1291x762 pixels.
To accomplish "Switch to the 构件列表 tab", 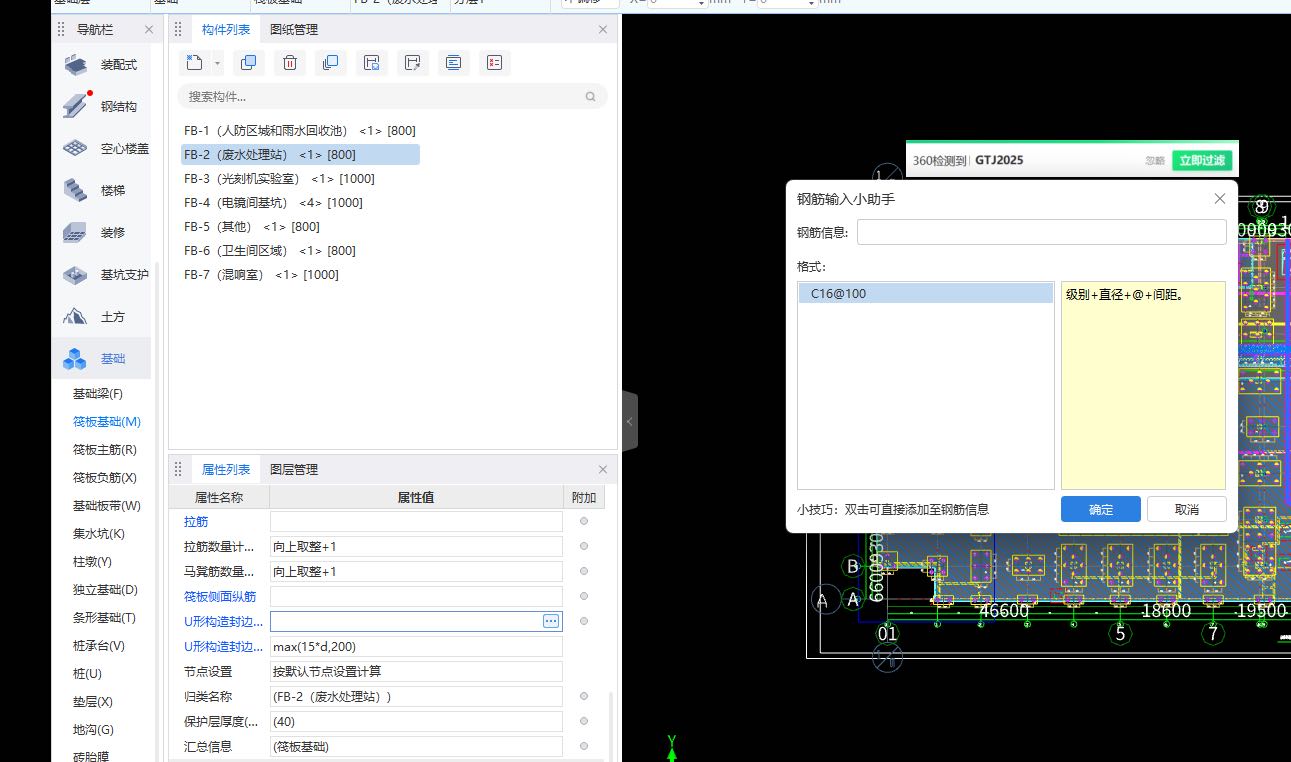I will click(226, 30).
